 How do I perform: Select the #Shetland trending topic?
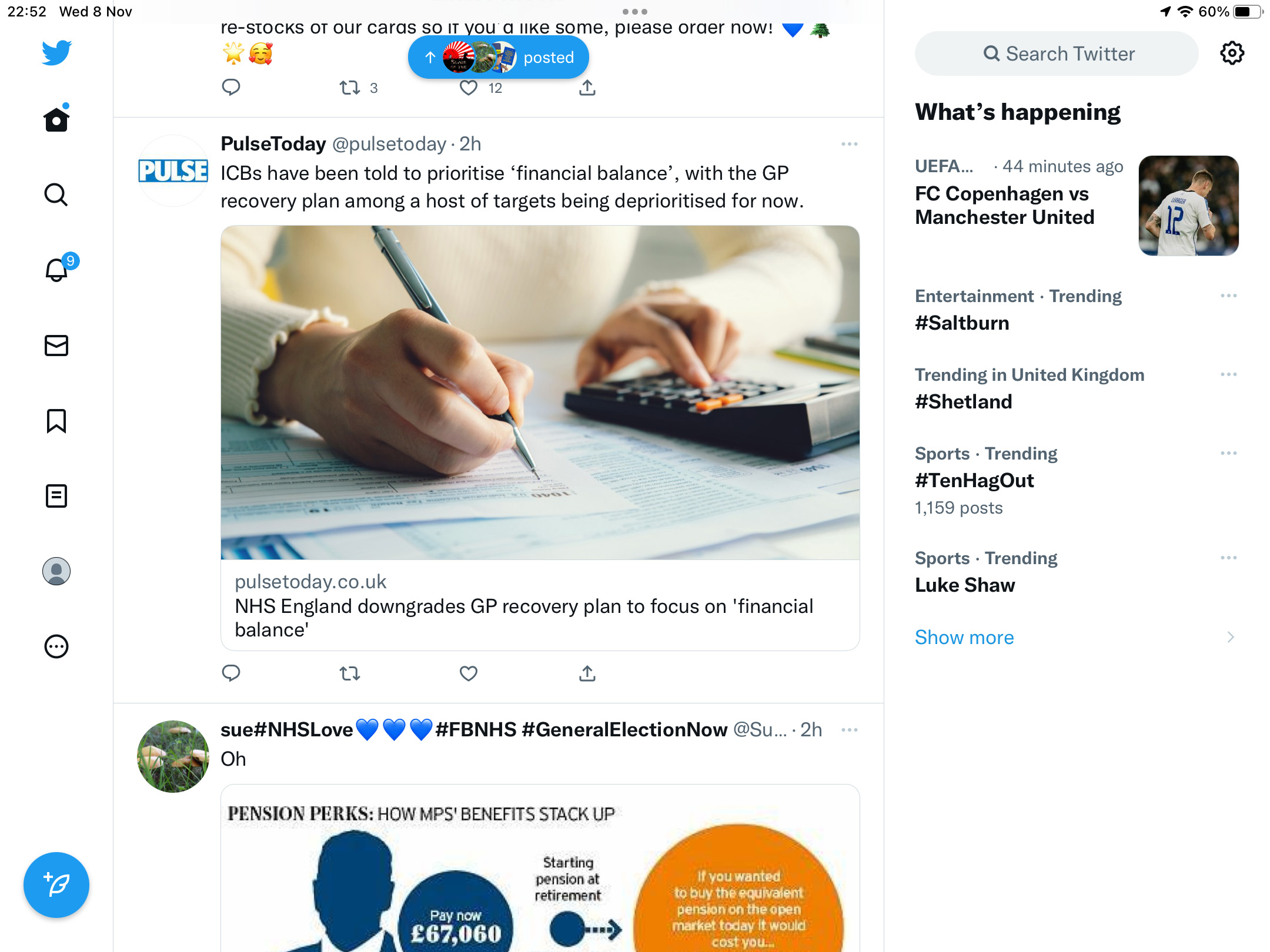point(1077,388)
